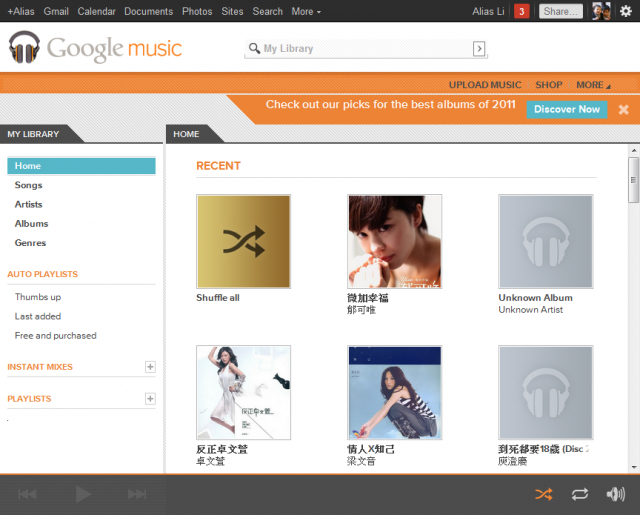
Task: Click the volume speaker icon
Action: pyautogui.click(x=616, y=494)
